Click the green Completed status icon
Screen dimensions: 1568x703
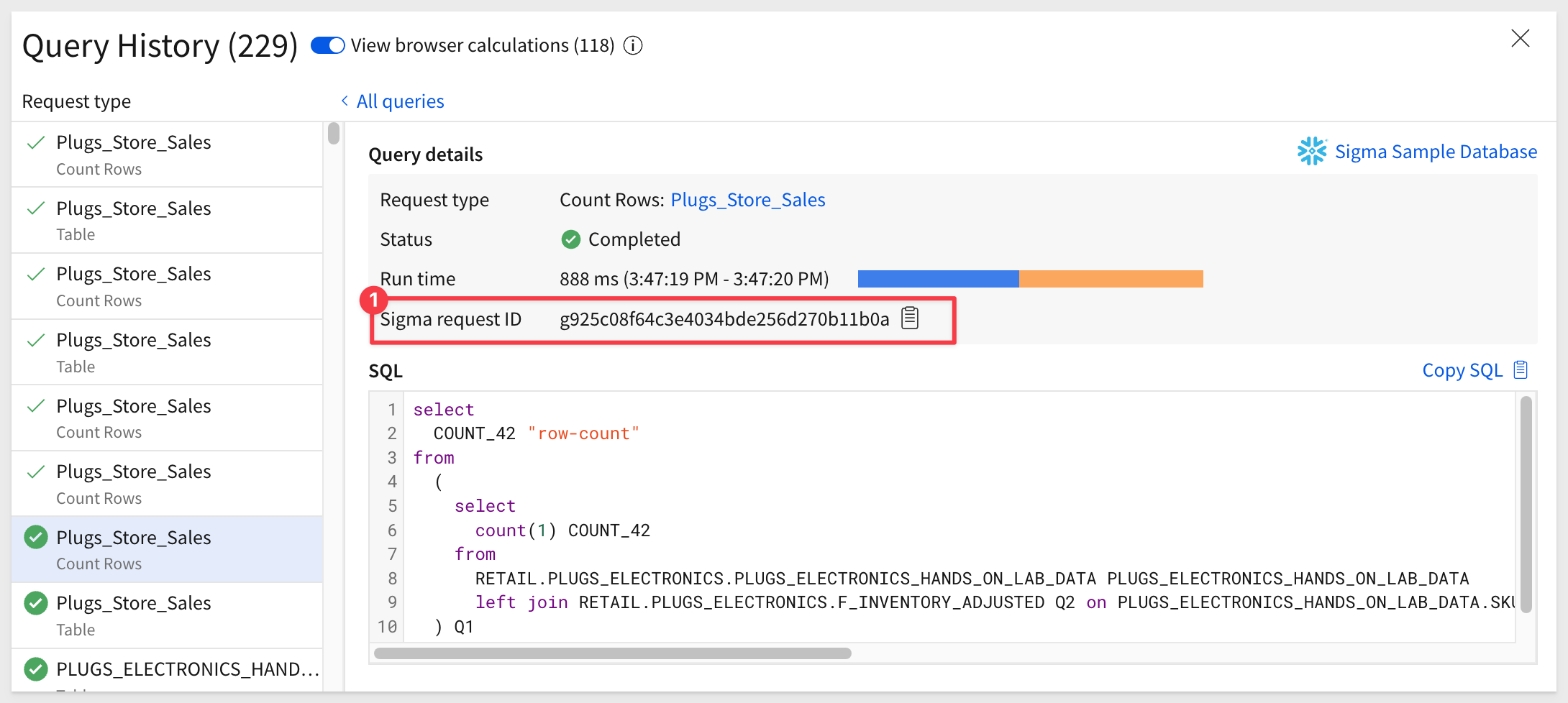[x=570, y=239]
